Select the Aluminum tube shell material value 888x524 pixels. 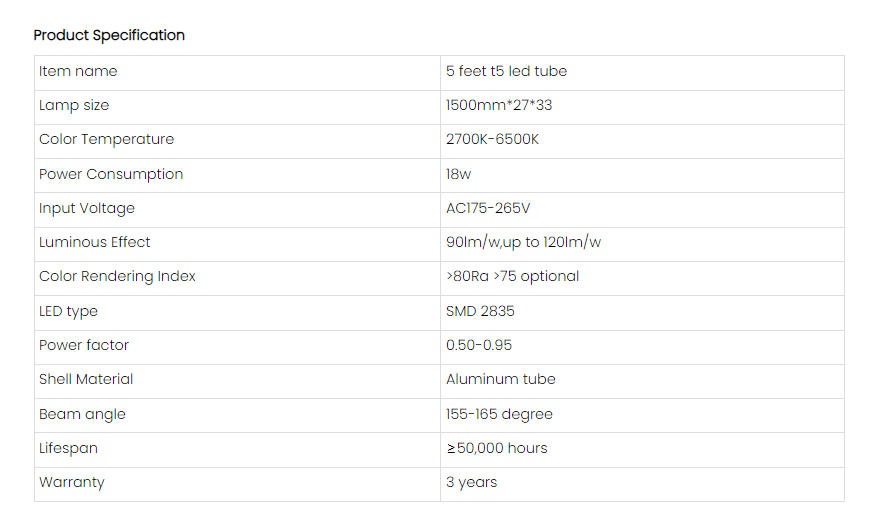[500, 379]
